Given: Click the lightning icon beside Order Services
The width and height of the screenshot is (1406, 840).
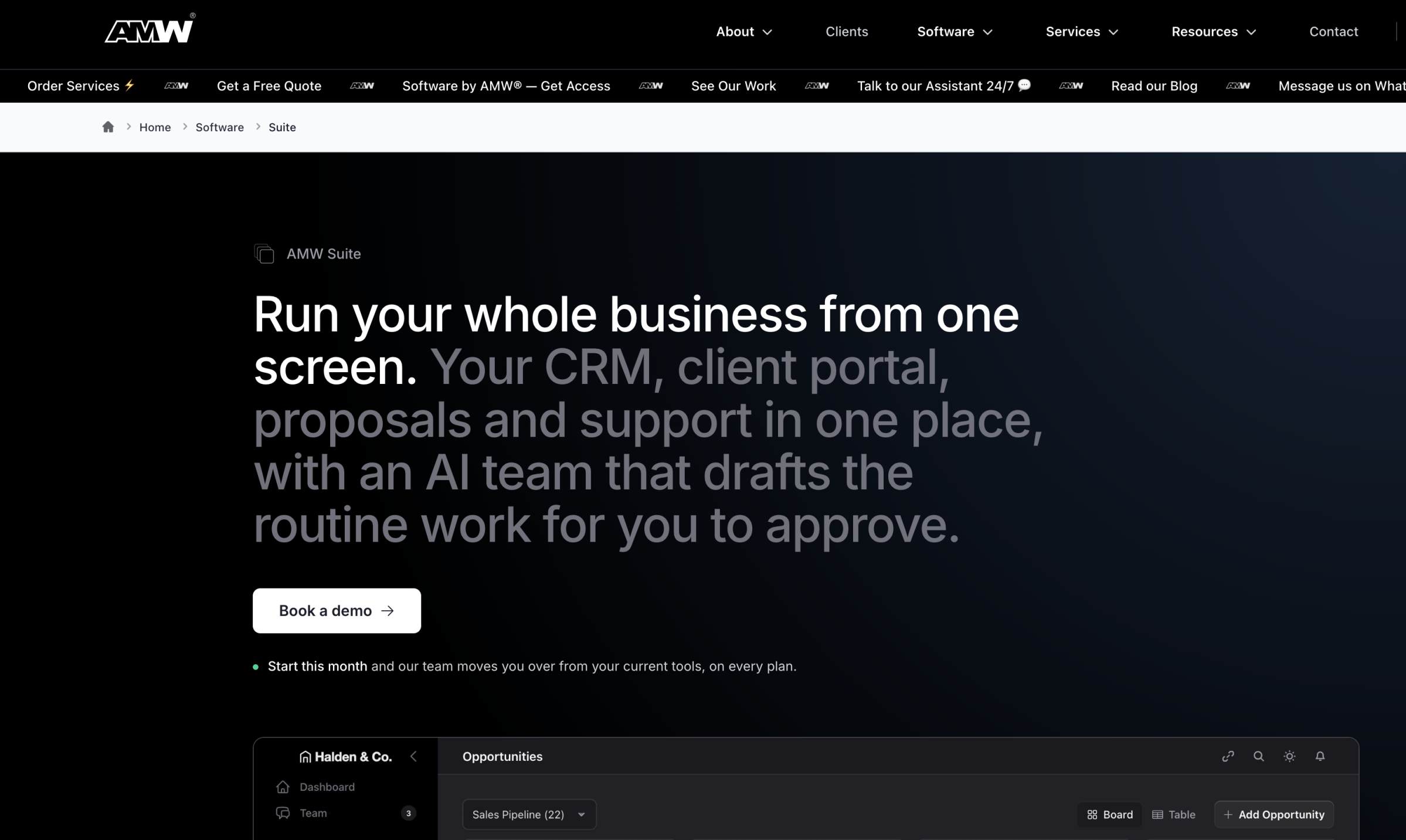Looking at the screenshot, I should tap(130, 86).
